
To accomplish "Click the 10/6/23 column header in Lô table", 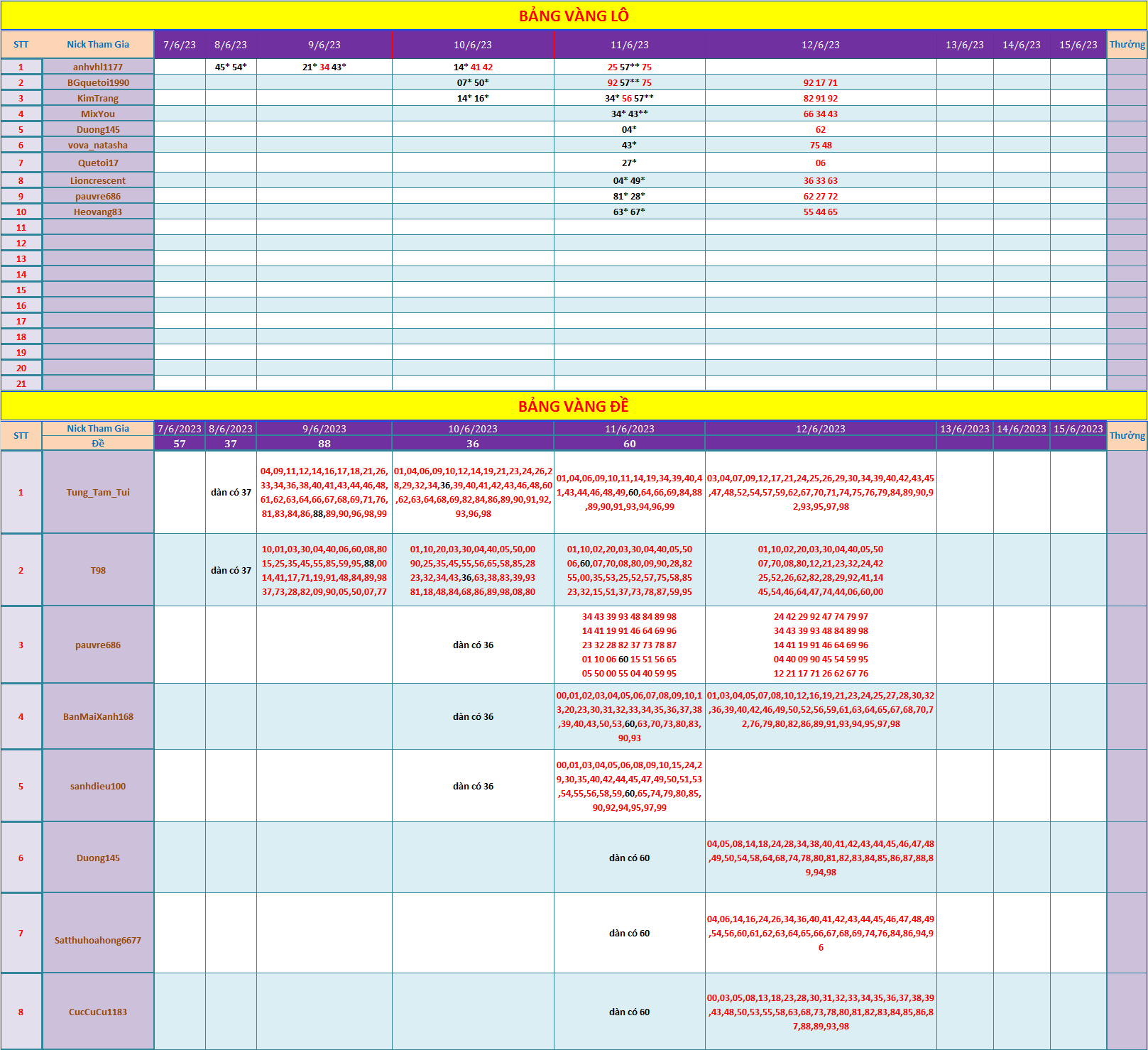I will (473, 45).
